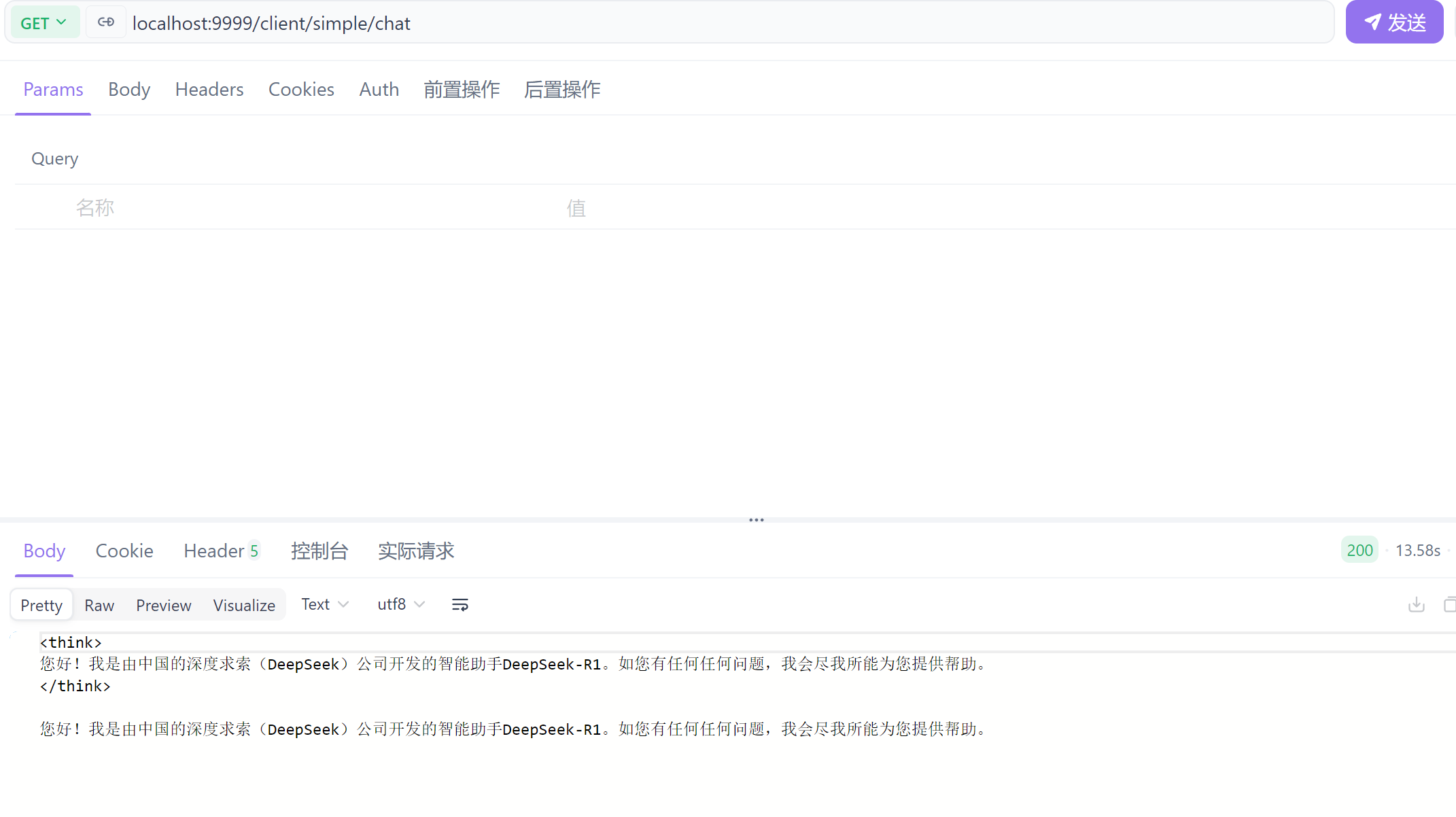The width and height of the screenshot is (1456, 817).
Task: Open the 控制台 console tab
Action: (x=319, y=551)
